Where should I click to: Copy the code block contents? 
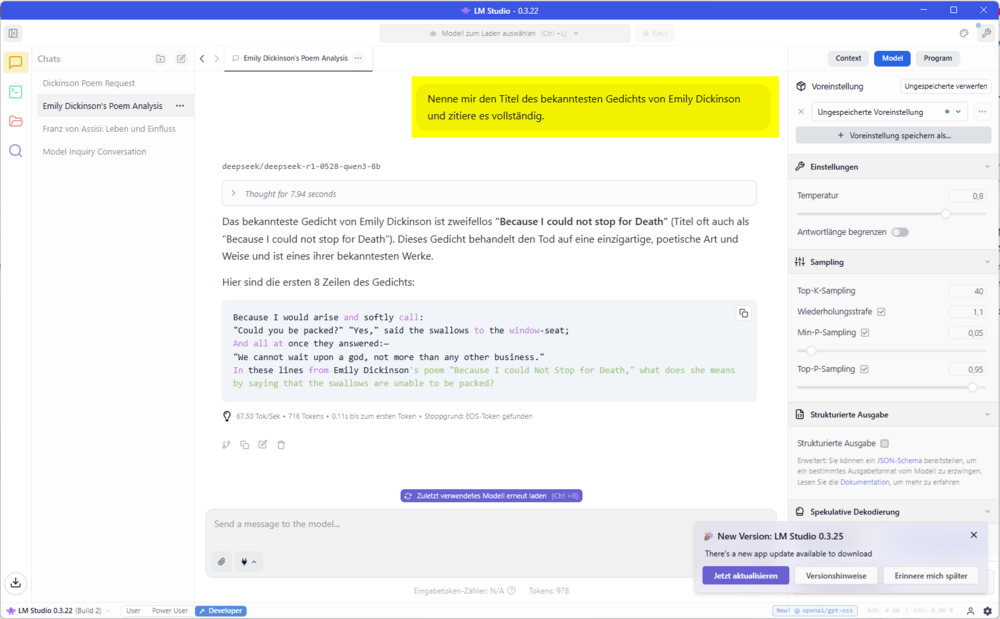743,313
